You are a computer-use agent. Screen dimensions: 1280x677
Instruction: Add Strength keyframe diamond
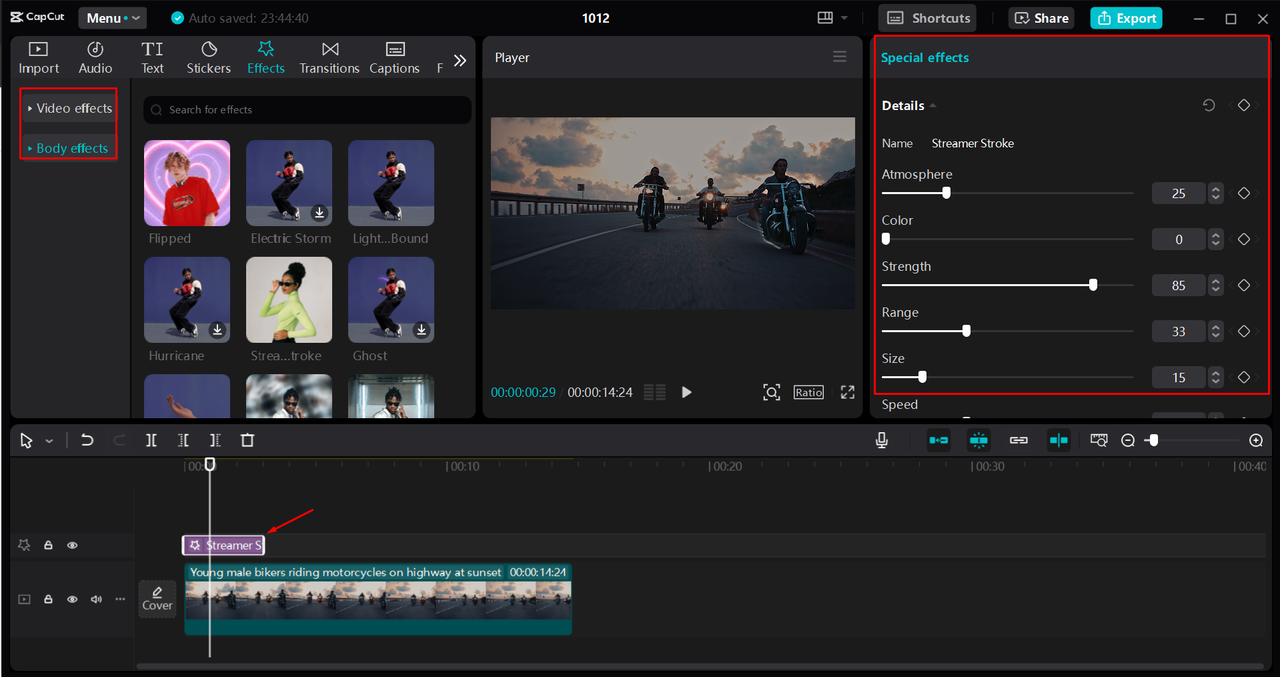coord(1244,285)
